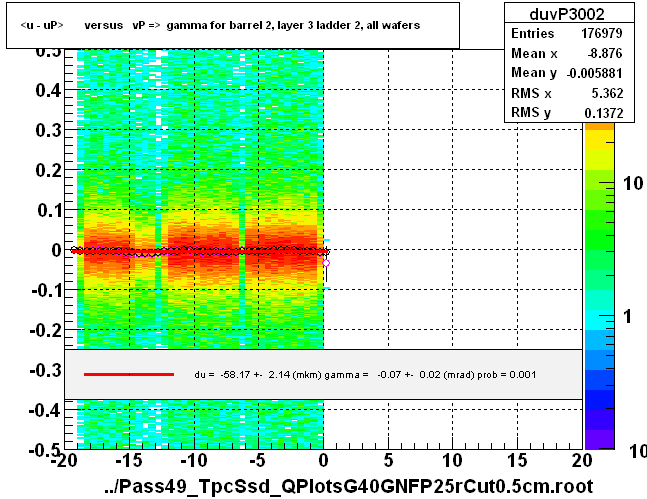Click the yellow band of color palette
The height and width of the screenshot is (499, 647).
[599, 140]
